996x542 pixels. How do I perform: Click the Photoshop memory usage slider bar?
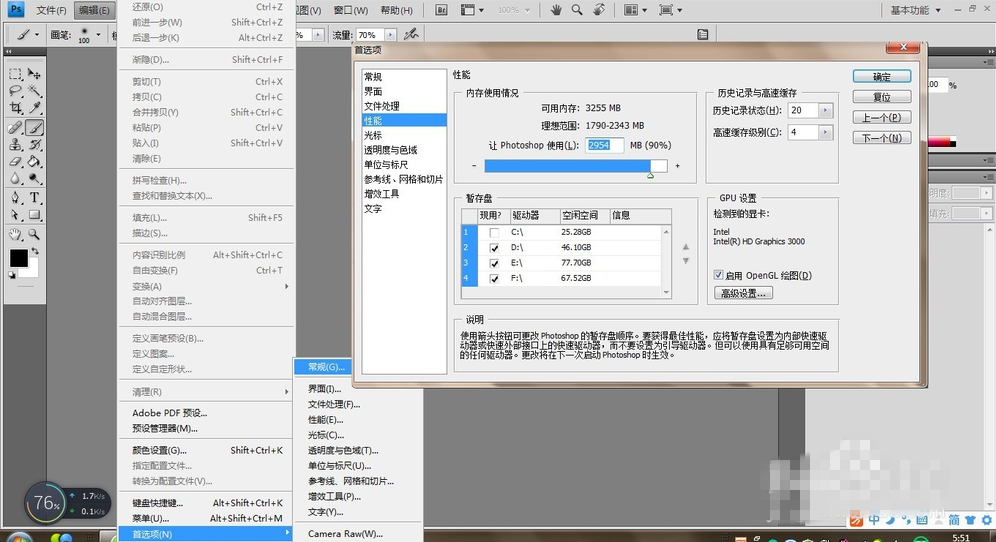(574, 166)
